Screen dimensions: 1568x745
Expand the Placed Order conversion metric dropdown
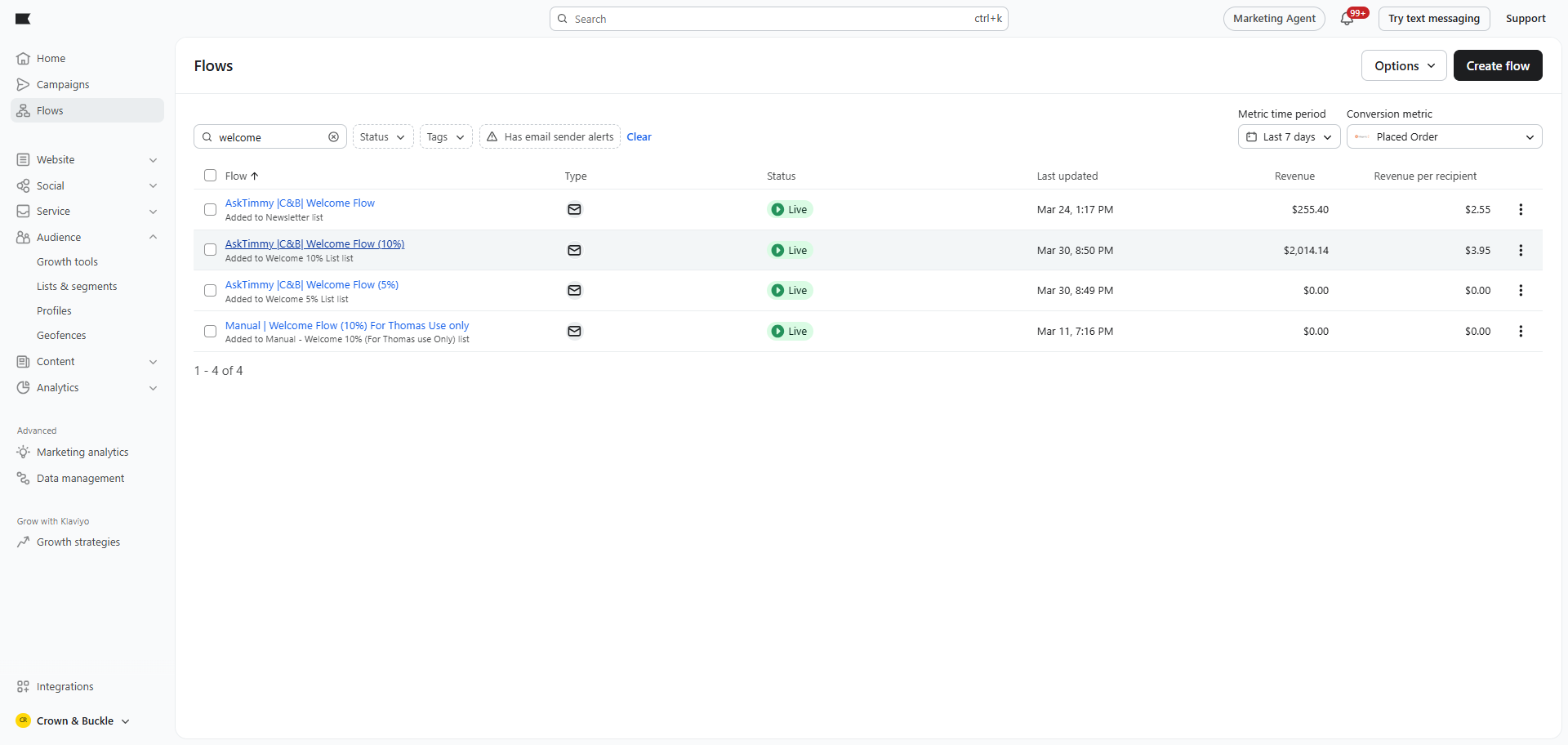click(x=1443, y=137)
